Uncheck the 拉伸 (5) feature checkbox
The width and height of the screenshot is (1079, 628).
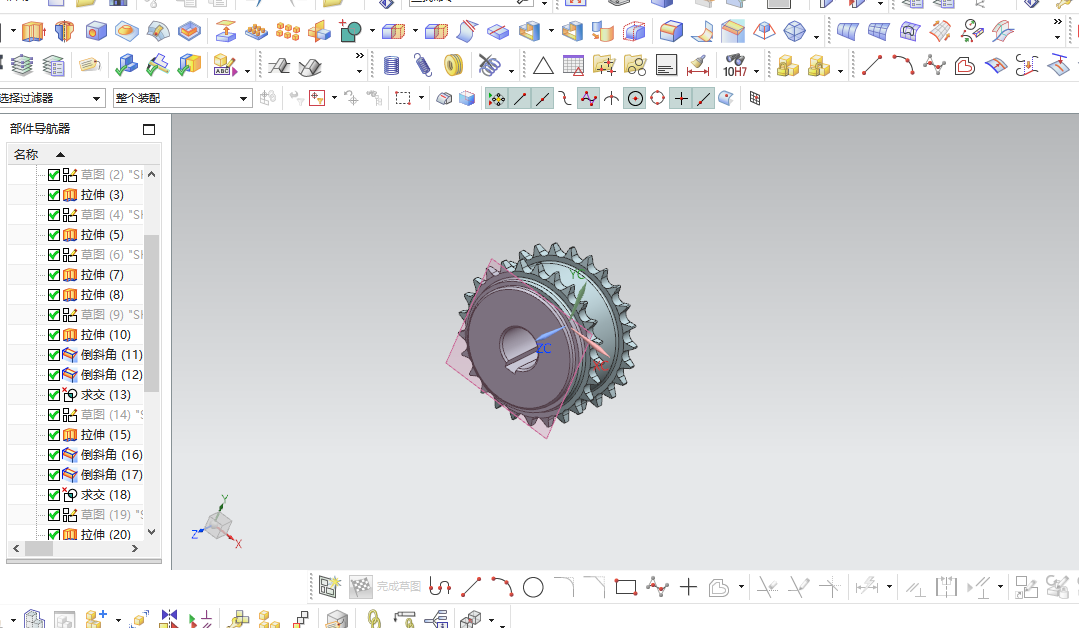click(x=54, y=235)
